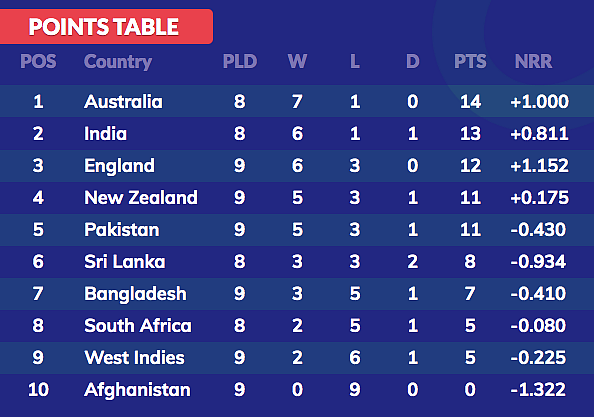Select the Australia team name
The image size is (594, 417).
point(123,102)
